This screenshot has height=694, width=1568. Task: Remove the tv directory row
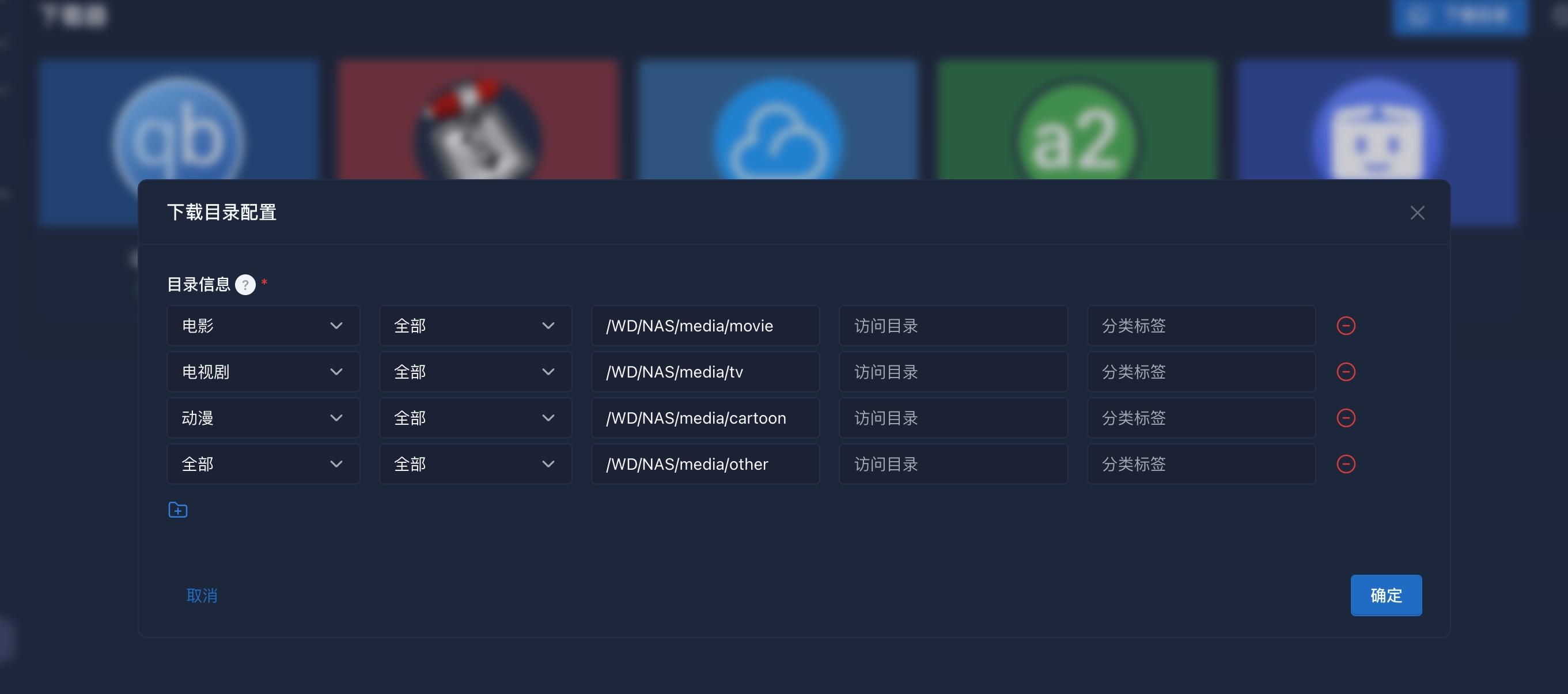click(x=1345, y=372)
